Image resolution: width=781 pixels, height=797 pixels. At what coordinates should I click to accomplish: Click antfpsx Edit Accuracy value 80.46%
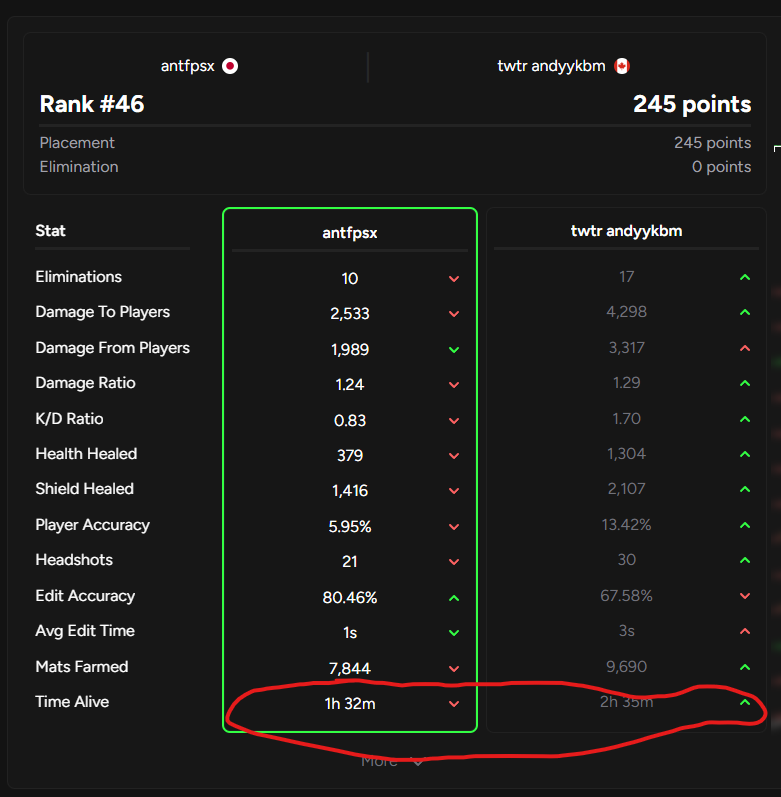[x=350, y=598]
